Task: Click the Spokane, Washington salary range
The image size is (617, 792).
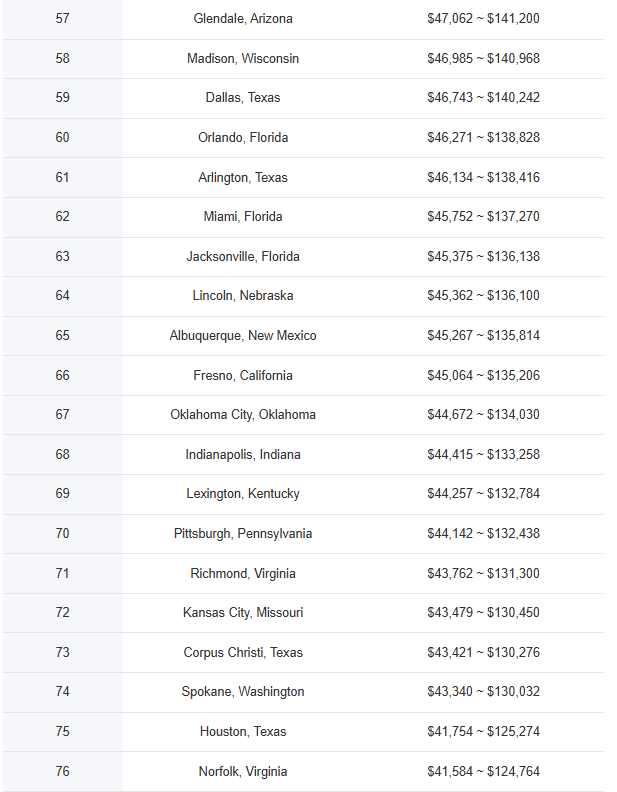Action: click(483, 691)
